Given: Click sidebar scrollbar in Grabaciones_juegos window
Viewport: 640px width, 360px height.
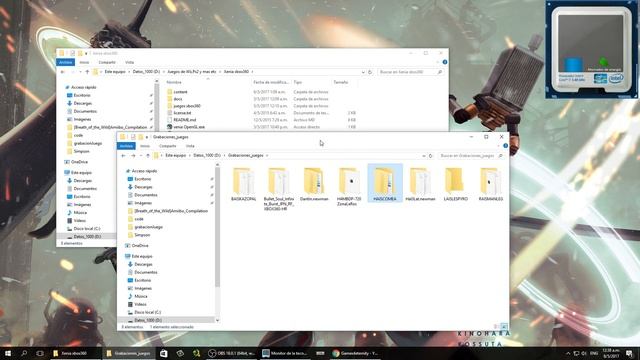Looking at the screenshot, I should pyautogui.click(x=217, y=227).
